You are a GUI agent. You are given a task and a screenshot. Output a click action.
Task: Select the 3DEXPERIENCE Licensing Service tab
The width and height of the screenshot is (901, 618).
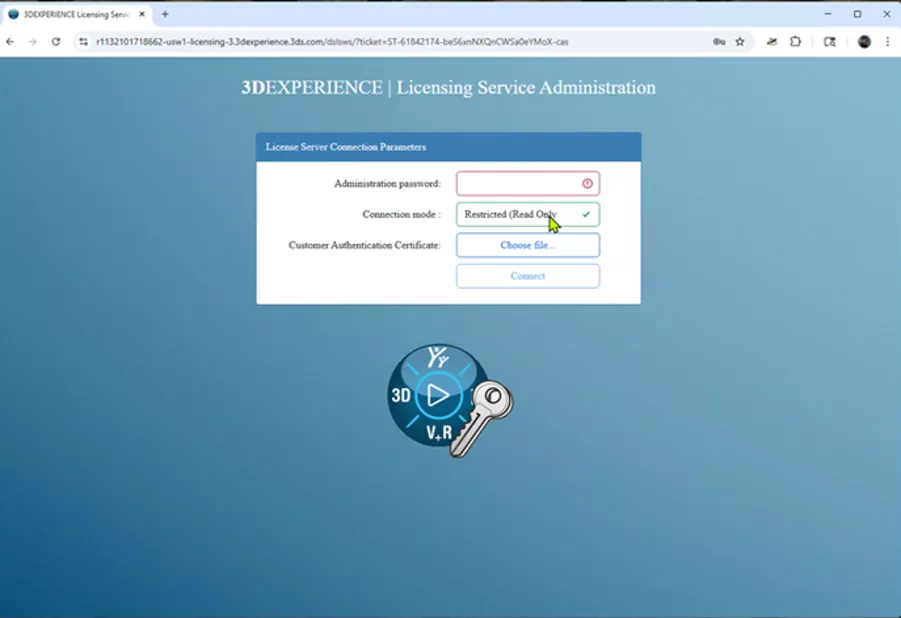78,14
